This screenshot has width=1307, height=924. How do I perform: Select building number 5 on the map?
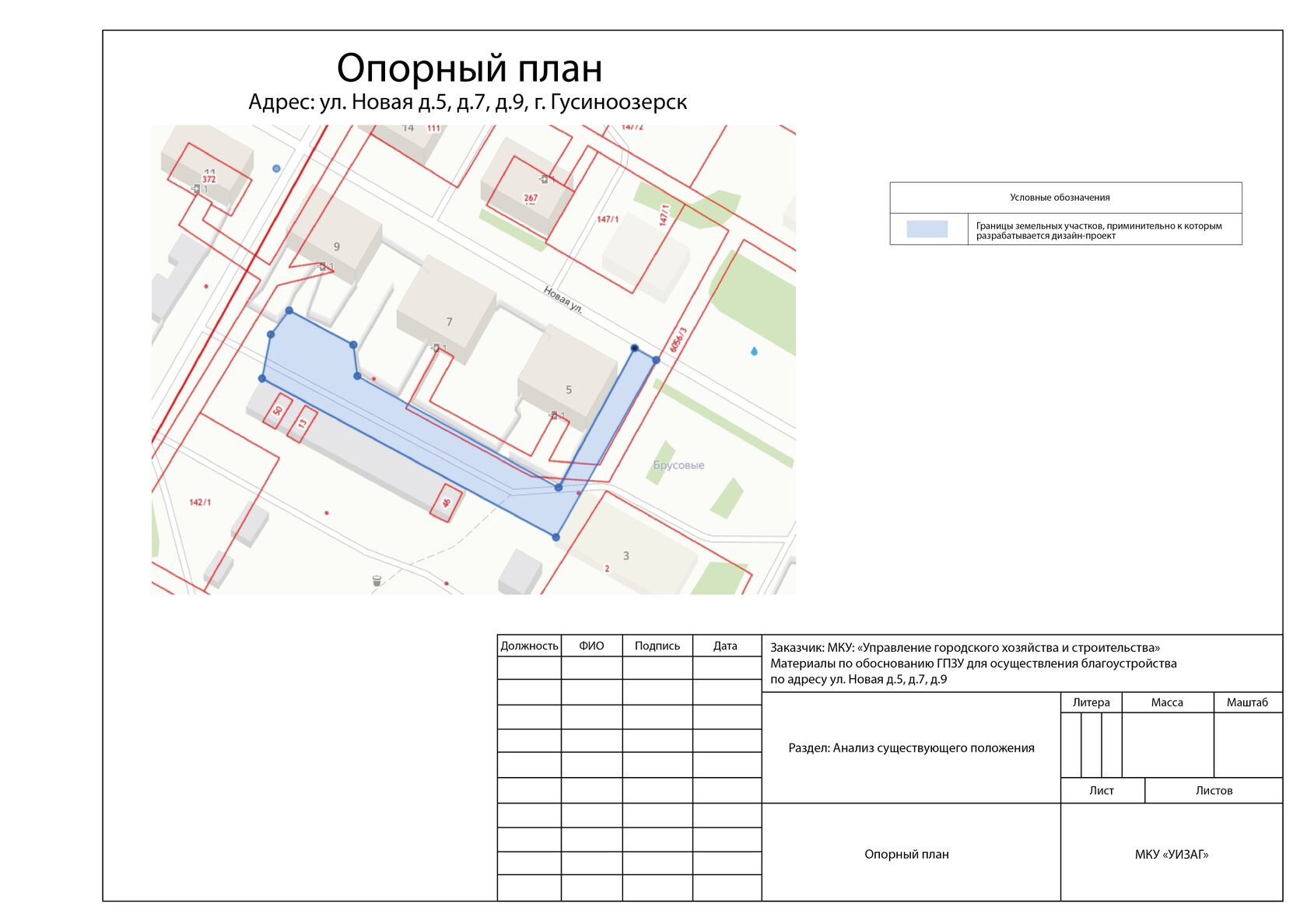point(569,390)
